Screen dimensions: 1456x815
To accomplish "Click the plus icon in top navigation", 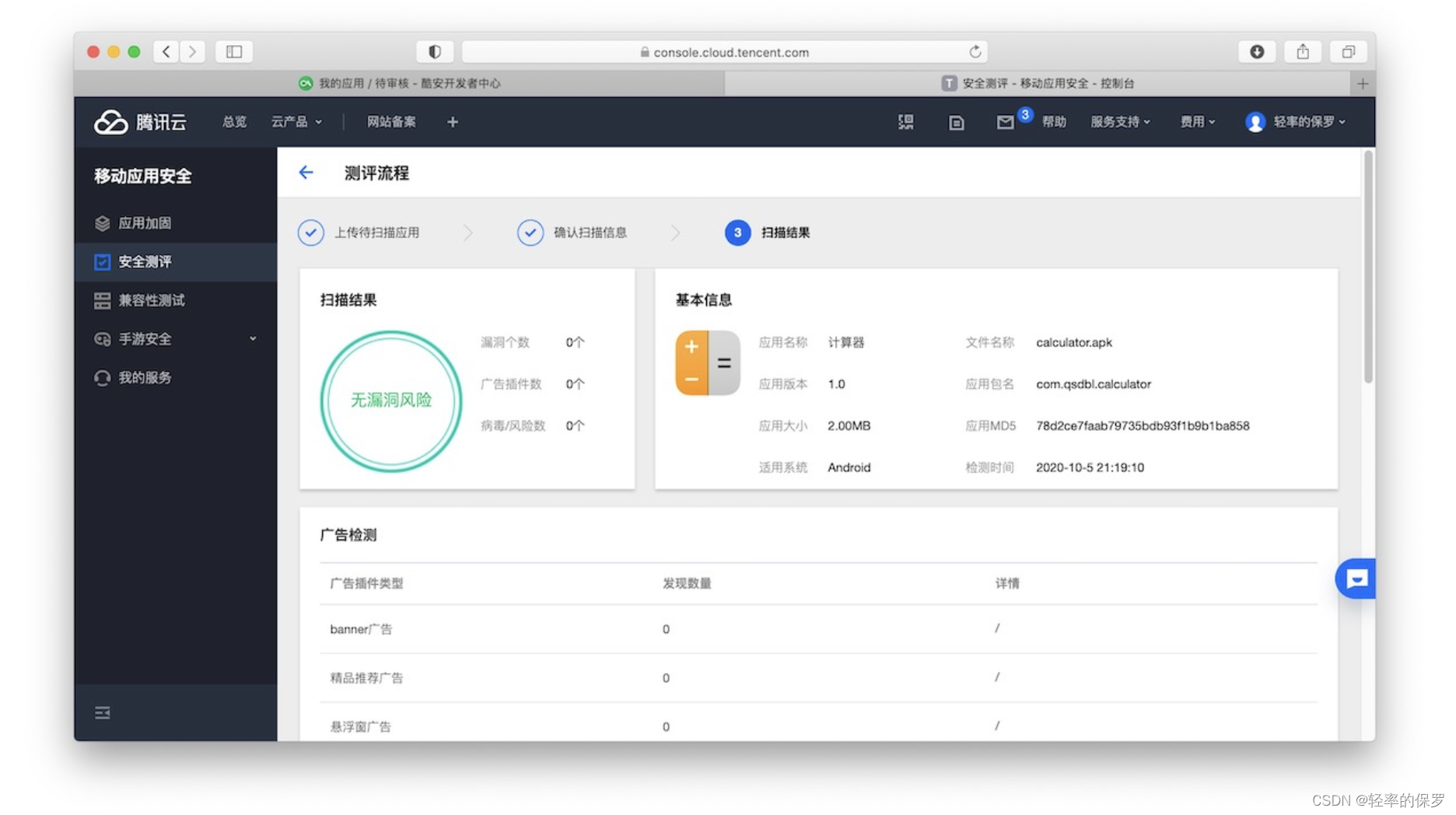I will tap(453, 122).
